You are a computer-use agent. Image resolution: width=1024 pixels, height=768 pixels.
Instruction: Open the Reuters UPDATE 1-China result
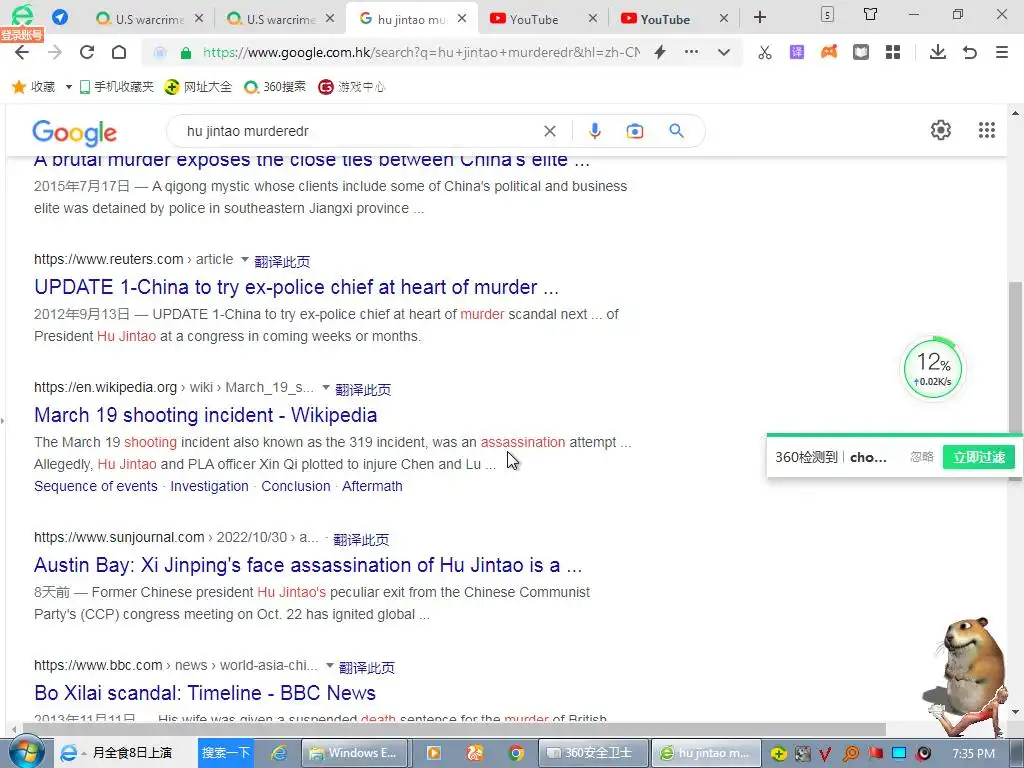tap(296, 287)
